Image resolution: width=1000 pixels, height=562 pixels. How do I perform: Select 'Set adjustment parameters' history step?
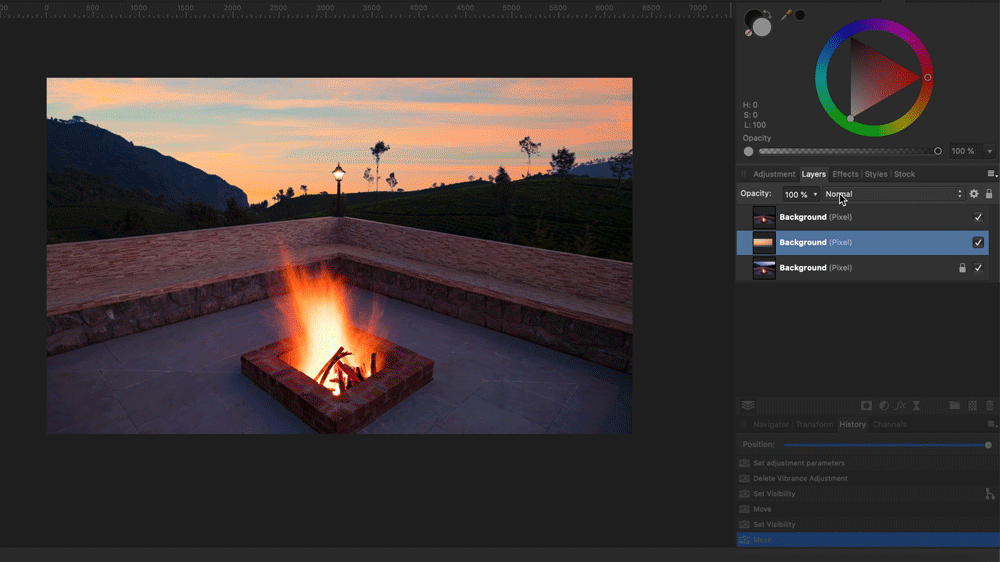798,463
